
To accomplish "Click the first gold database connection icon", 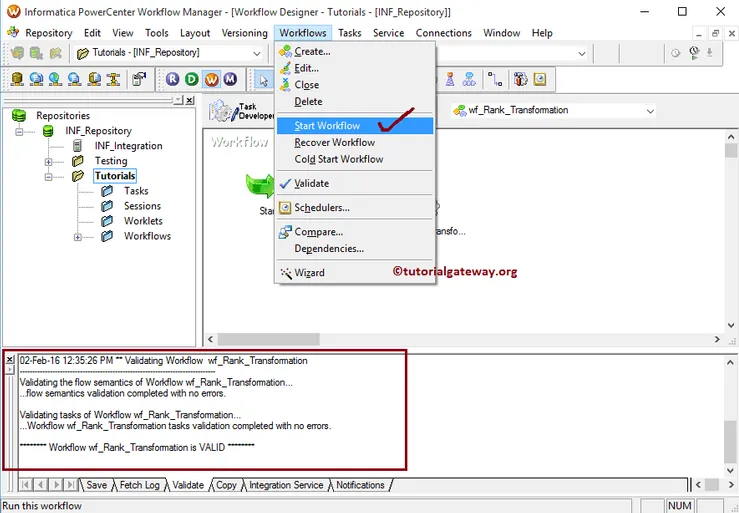I will click(17, 79).
